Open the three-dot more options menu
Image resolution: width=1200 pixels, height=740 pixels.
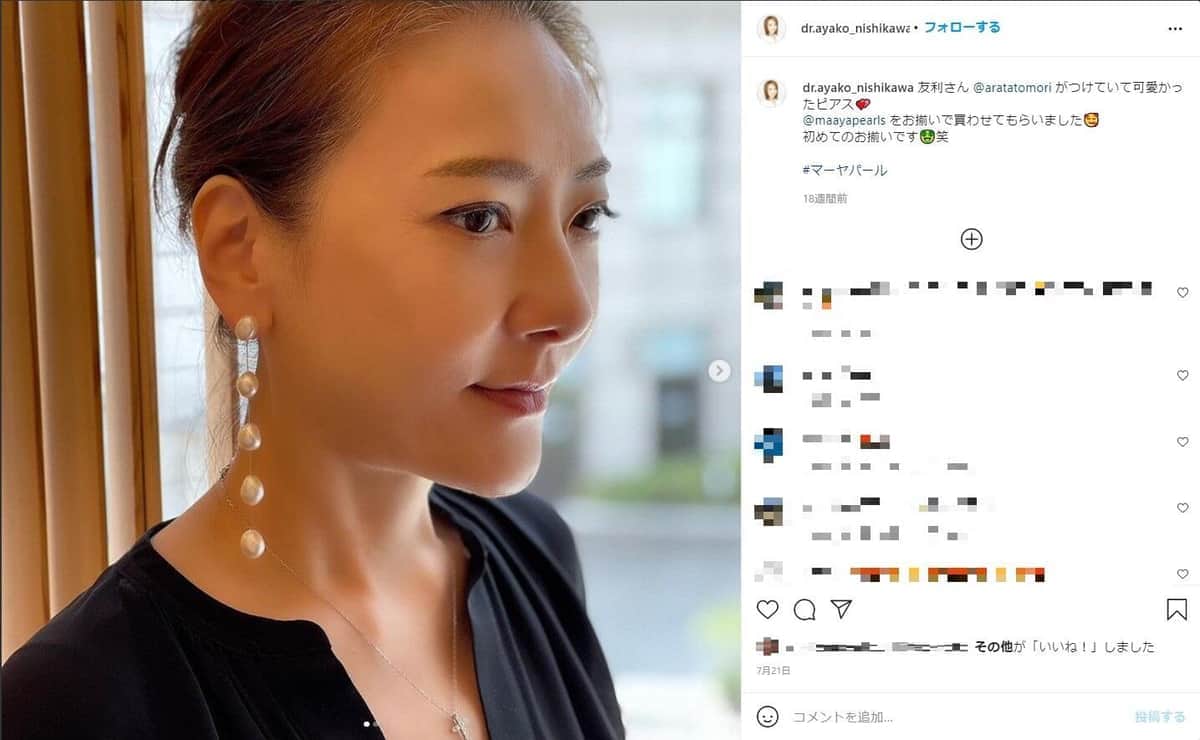point(1175,29)
